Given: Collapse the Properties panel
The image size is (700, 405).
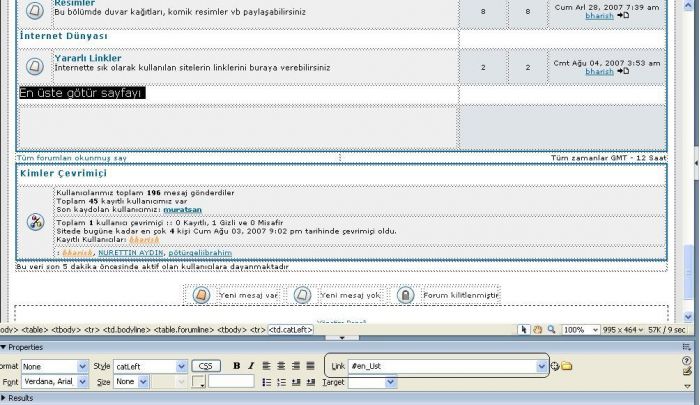Looking at the screenshot, I should point(5,347).
